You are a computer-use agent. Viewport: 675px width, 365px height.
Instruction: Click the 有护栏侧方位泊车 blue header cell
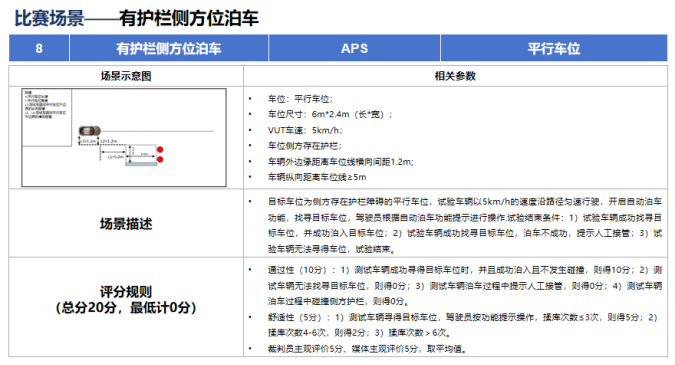169,48
